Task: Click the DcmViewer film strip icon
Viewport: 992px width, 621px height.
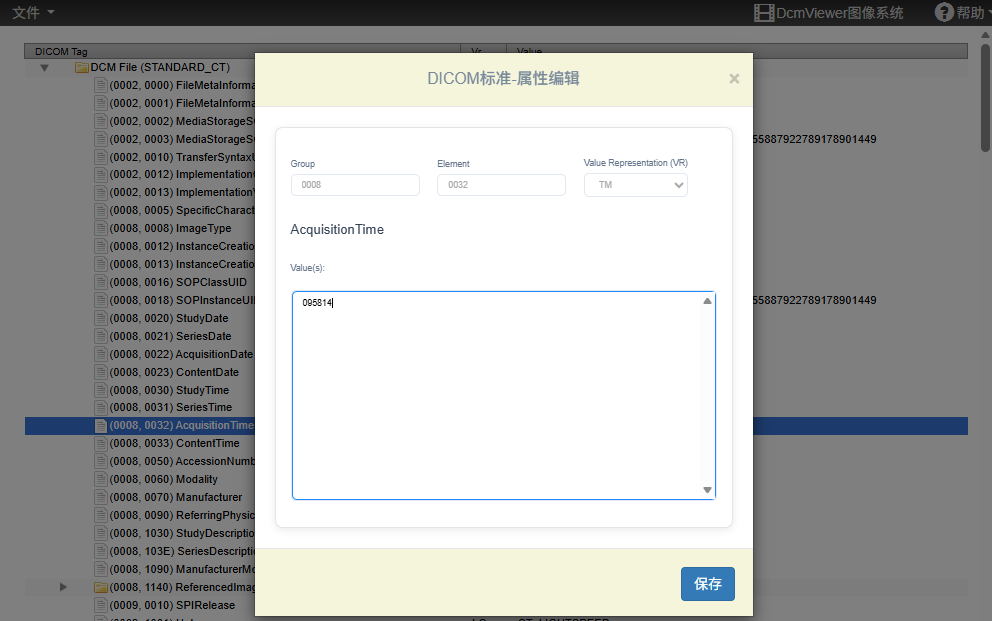Action: click(x=764, y=13)
